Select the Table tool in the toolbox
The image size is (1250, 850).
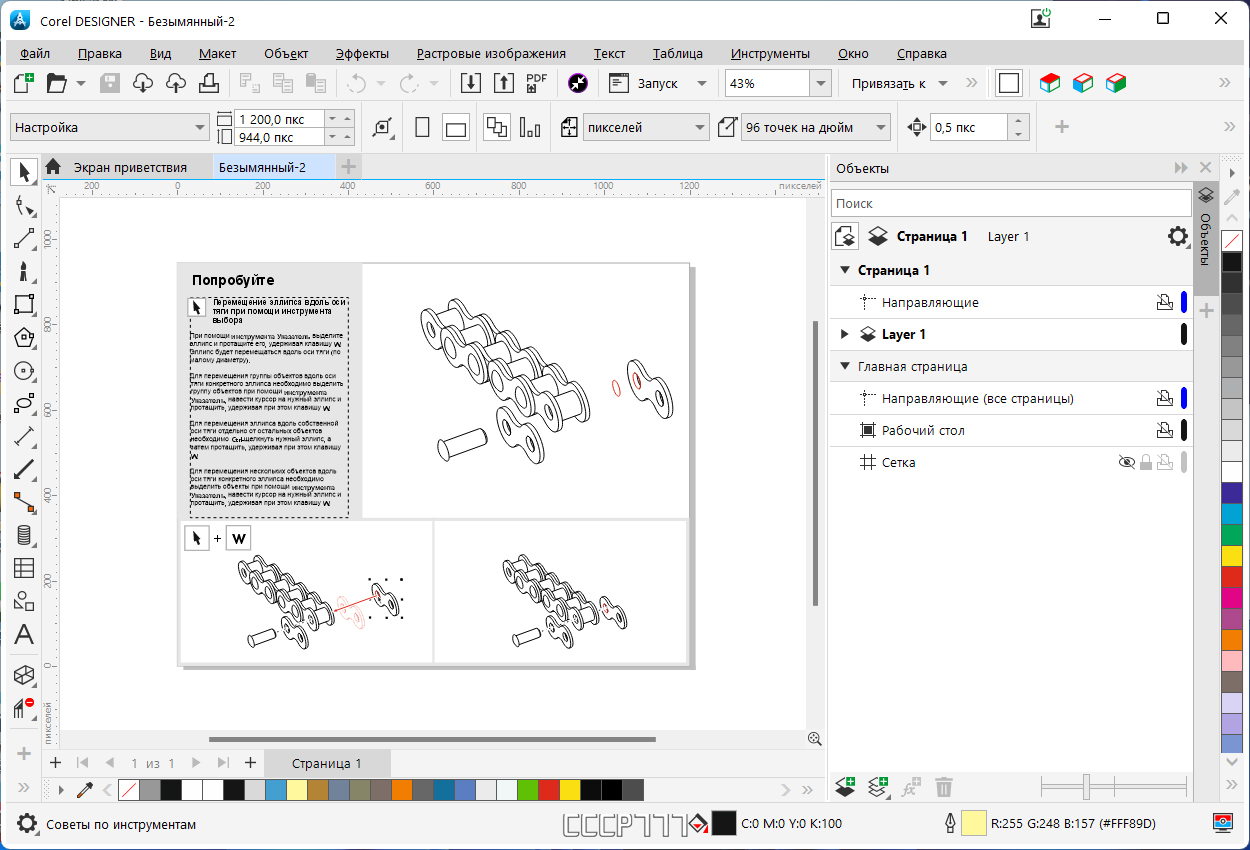coord(24,568)
